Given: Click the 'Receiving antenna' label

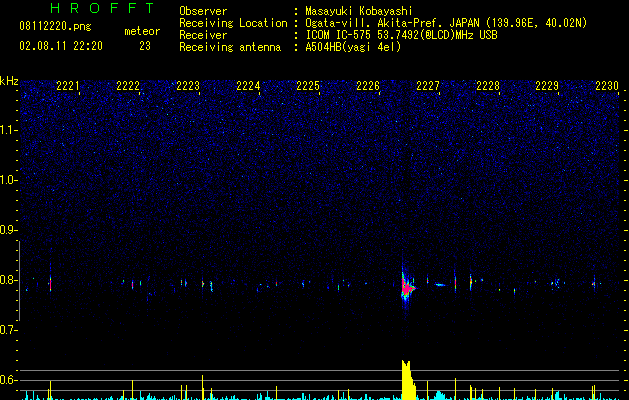Looking at the screenshot, I should (x=230, y=47).
